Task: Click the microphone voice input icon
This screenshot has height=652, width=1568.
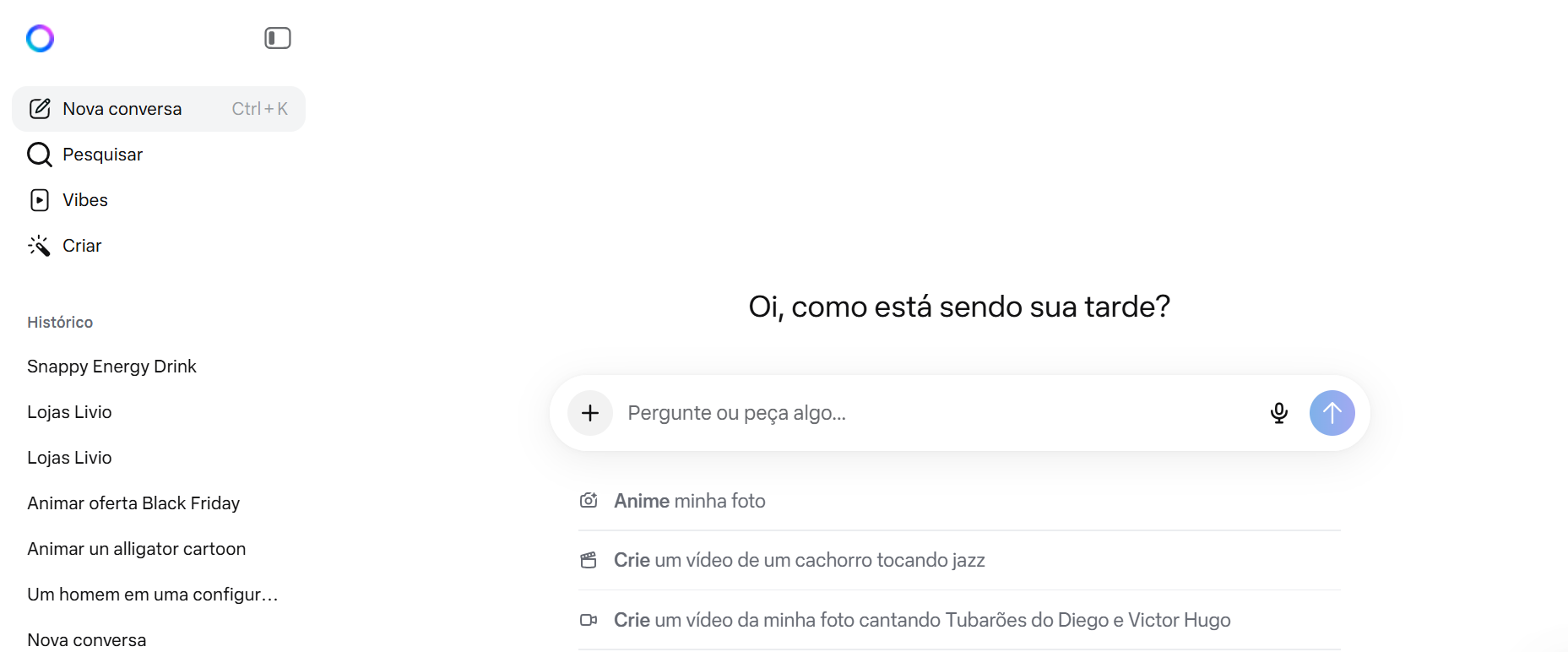Action: click(1278, 413)
